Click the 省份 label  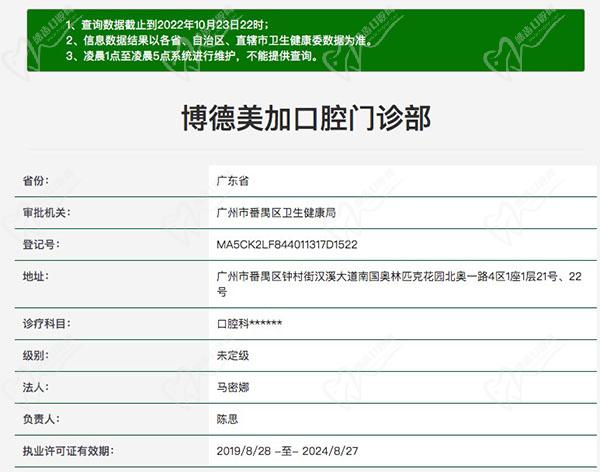[36, 181]
